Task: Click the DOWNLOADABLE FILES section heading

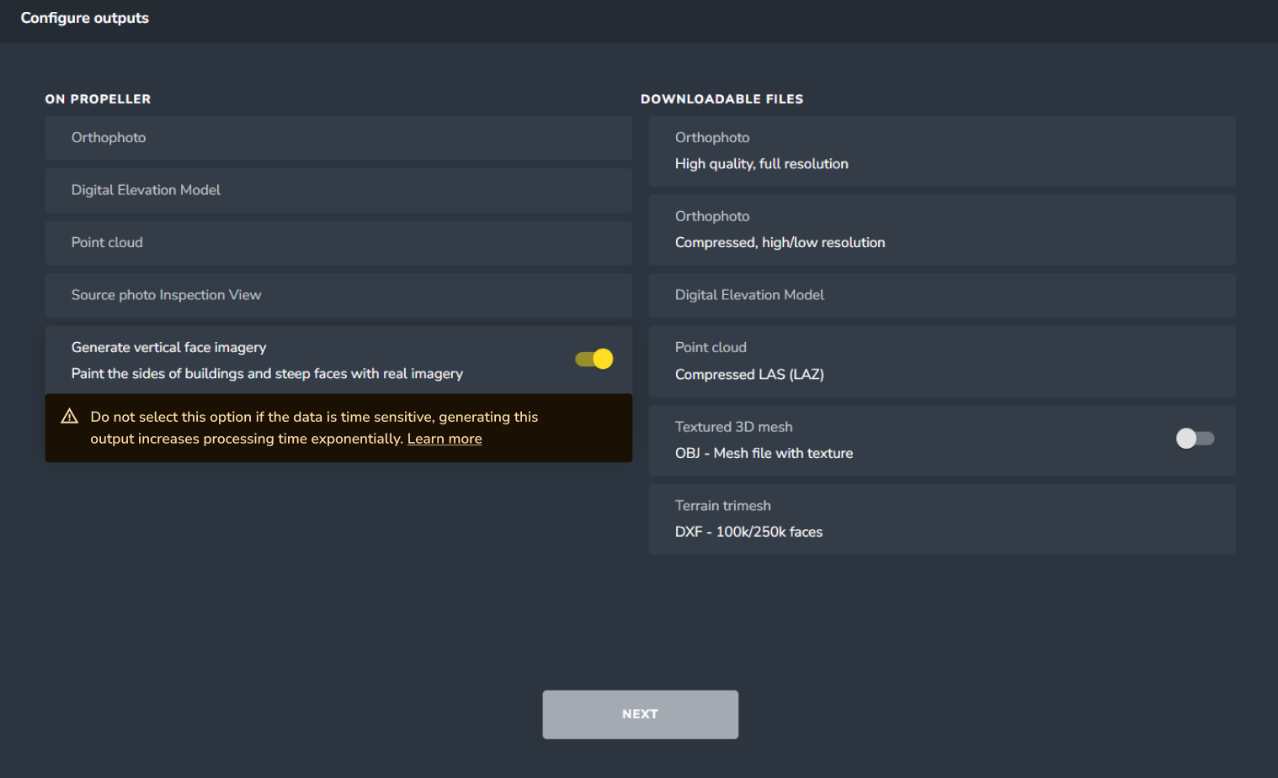Action: pos(721,99)
